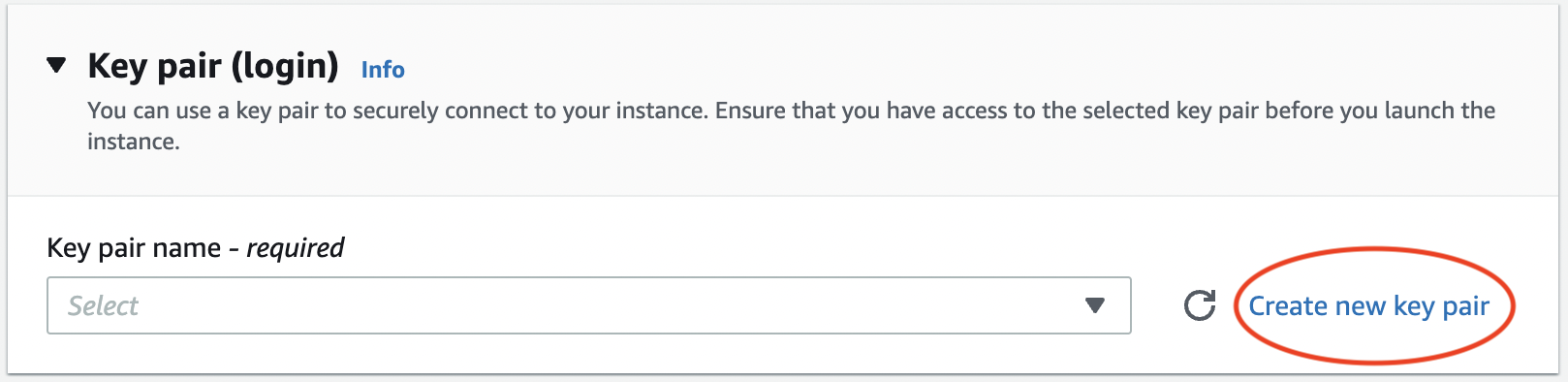Click the word 'instance.' ending the description
The width and height of the screenshot is (1568, 382).
point(134,142)
